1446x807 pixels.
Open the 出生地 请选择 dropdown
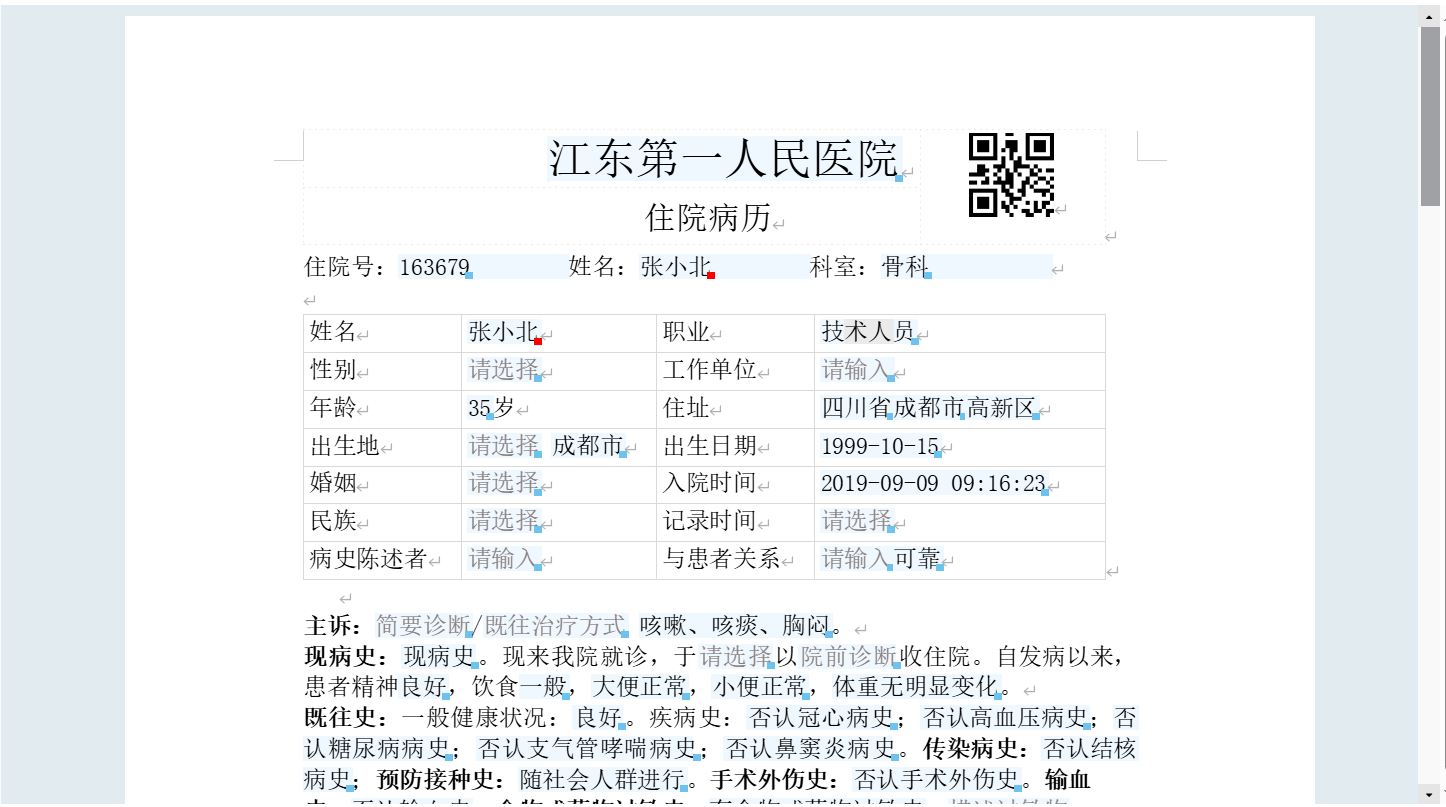(x=503, y=446)
